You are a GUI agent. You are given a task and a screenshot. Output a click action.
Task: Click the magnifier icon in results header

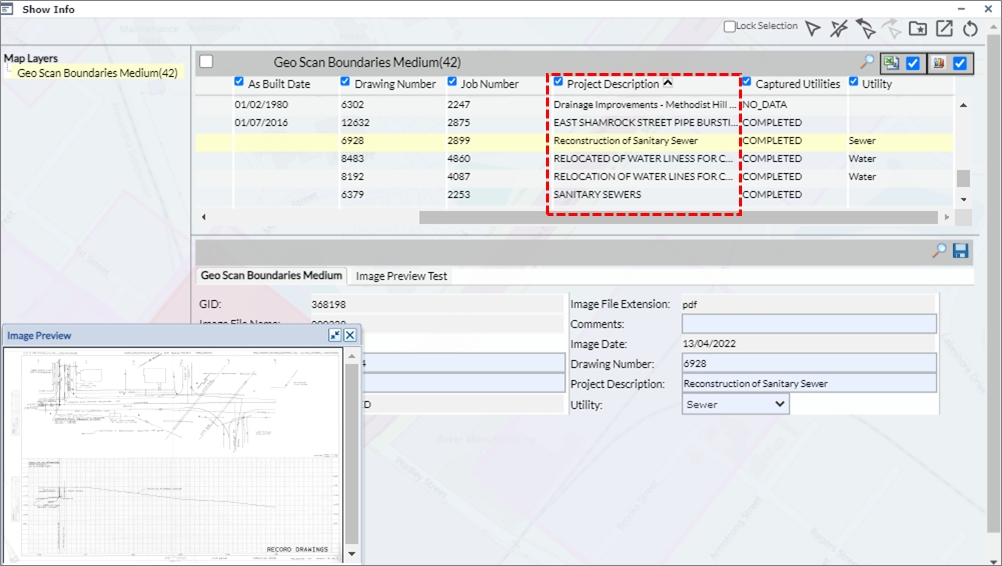(867, 63)
